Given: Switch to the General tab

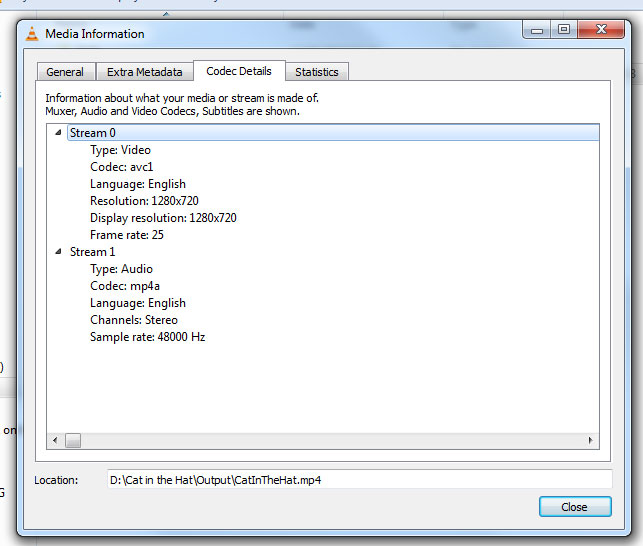Looking at the screenshot, I should pyautogui.click(x=66, y=72).
